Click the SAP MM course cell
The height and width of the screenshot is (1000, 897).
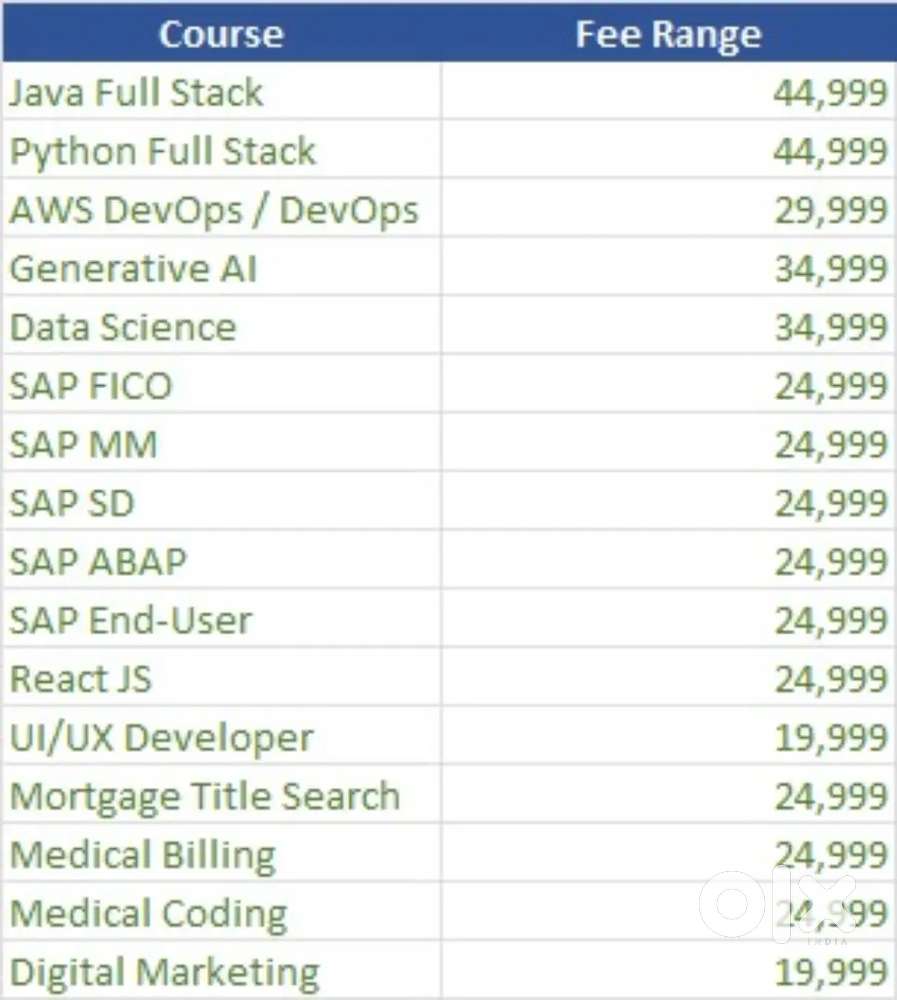(x=84, y=444)
